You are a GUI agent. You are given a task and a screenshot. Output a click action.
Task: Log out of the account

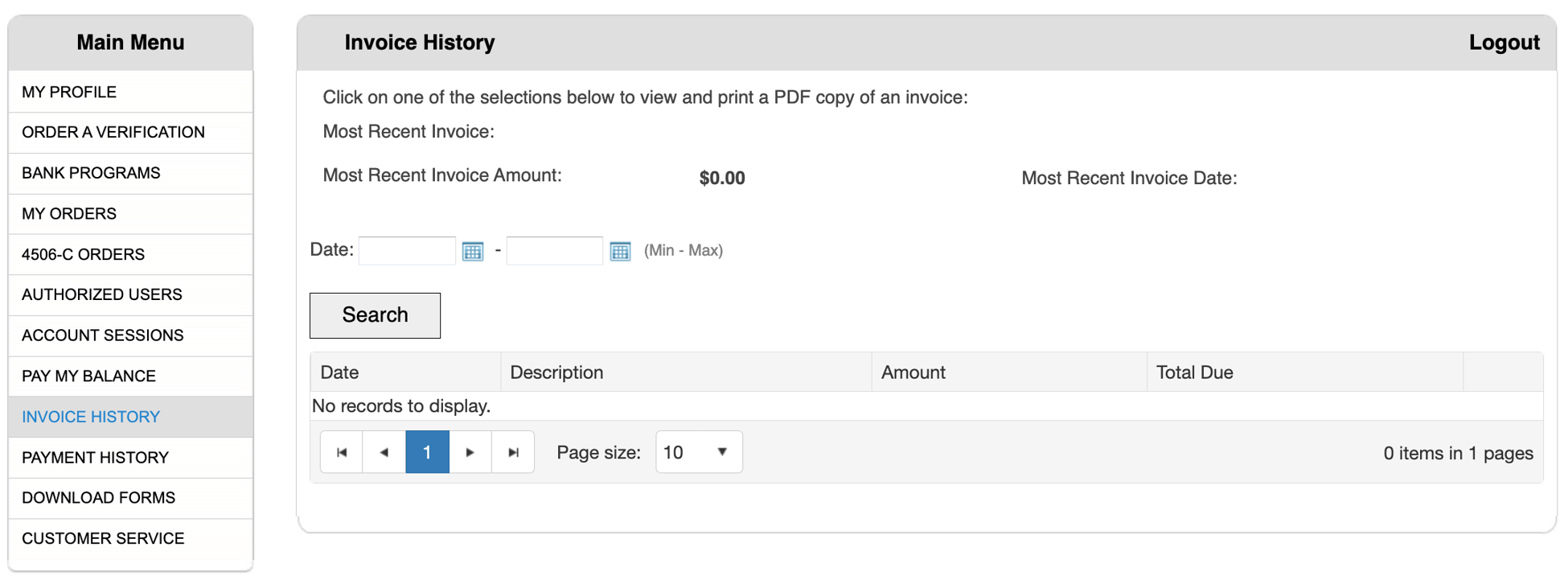(1504, 43)
